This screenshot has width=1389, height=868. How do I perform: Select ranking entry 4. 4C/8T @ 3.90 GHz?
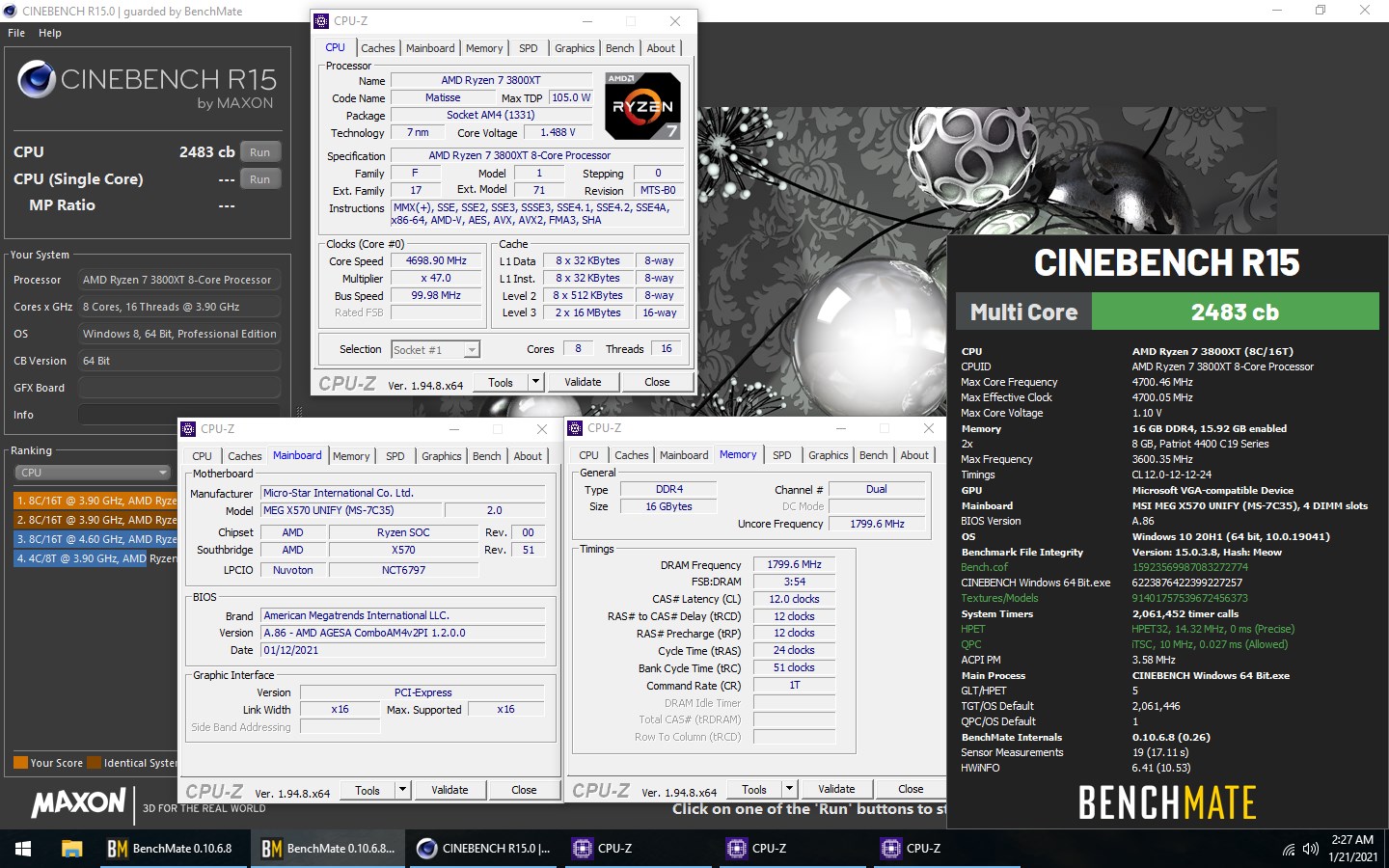95,558
